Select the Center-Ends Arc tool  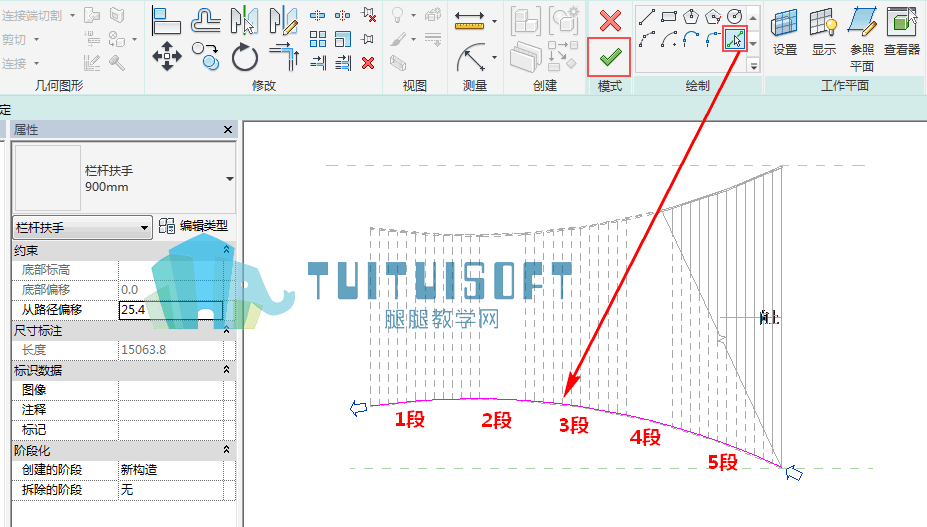669,40
